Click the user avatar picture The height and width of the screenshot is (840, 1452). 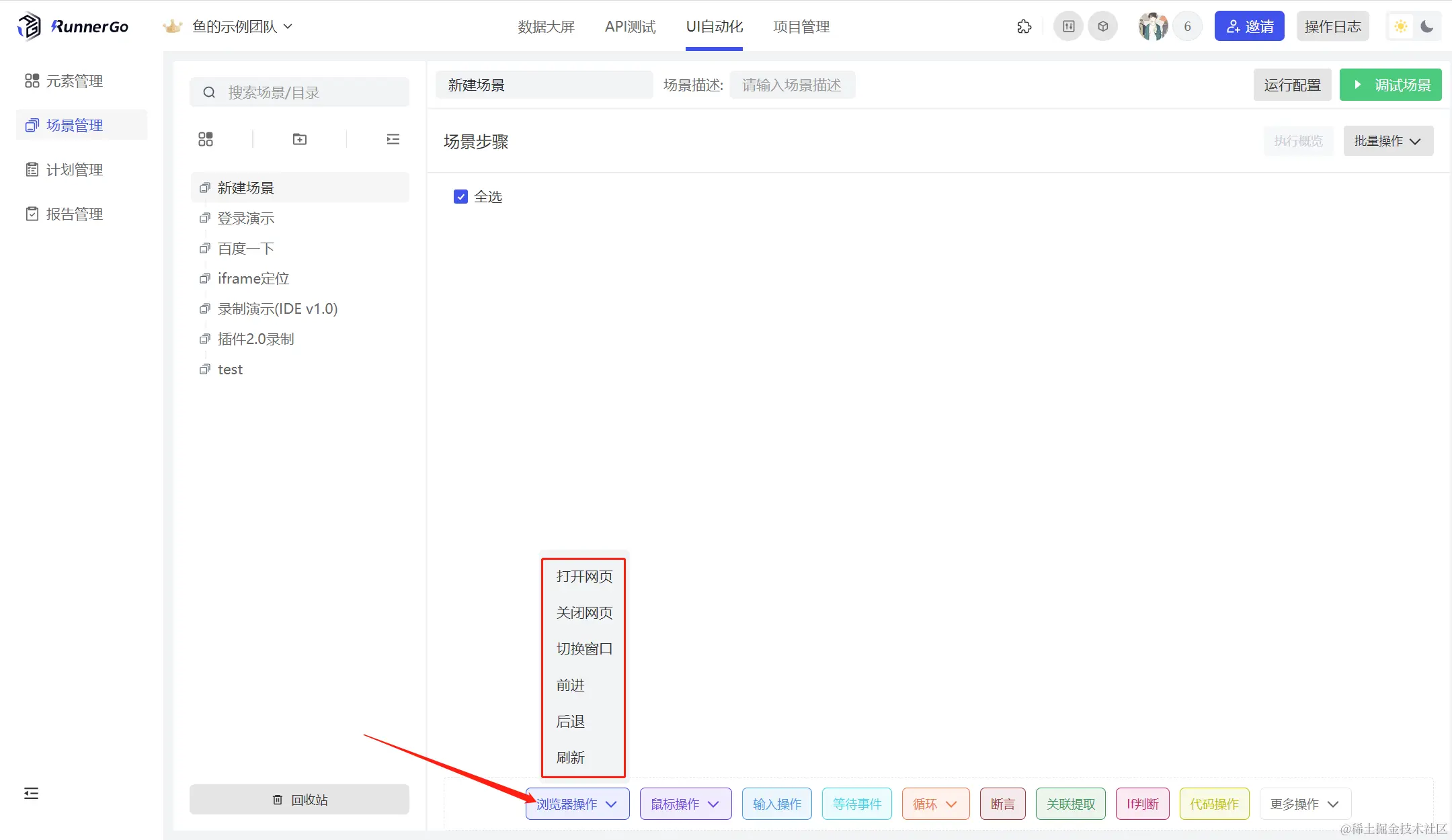coord(1153,27)
